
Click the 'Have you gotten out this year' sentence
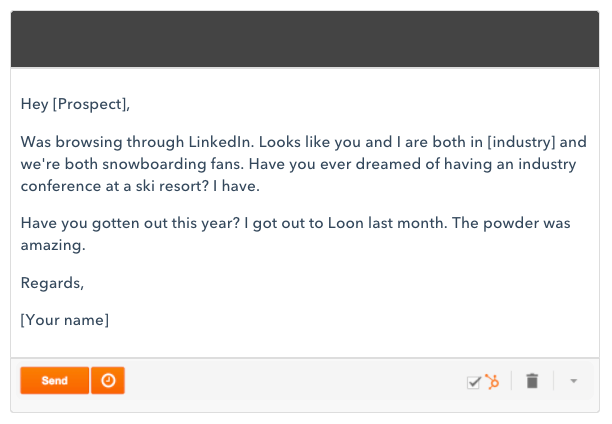(x=130, y=223)
